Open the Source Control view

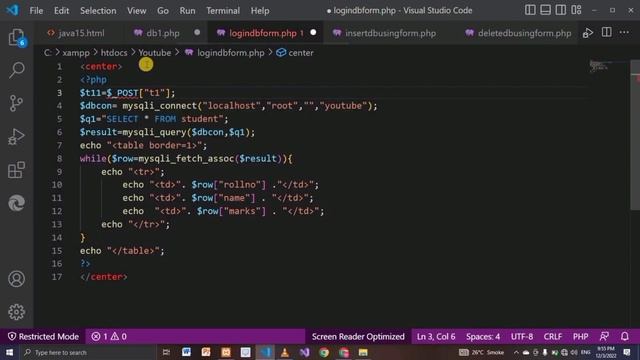tap(16, 103)
